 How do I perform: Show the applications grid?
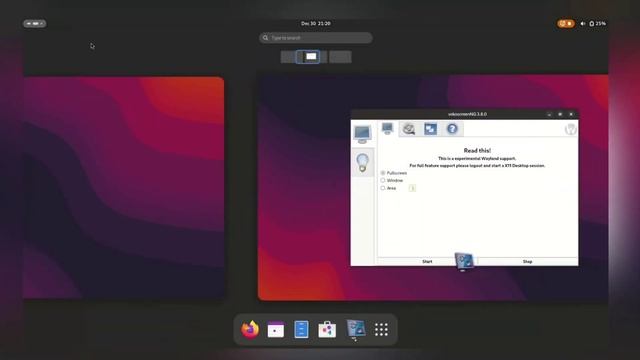(x=381, y=329)
